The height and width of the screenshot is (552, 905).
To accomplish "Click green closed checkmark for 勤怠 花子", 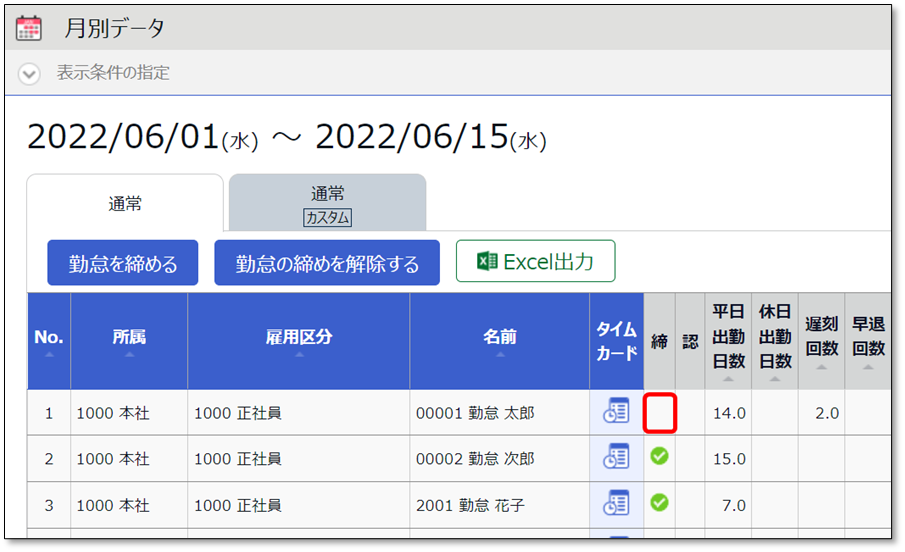I will pos(659,502).
